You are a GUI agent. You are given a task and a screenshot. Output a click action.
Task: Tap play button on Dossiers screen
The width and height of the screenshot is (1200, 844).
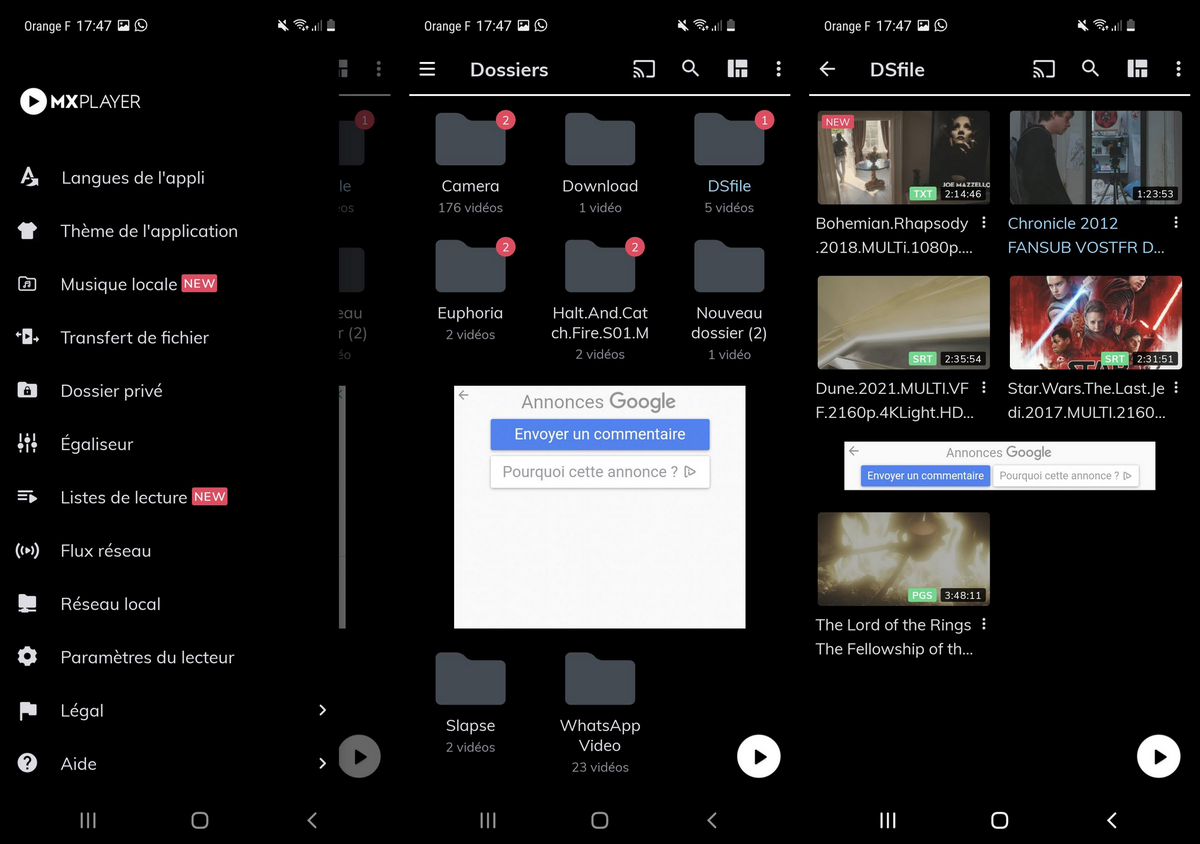[x=759, y=757]
